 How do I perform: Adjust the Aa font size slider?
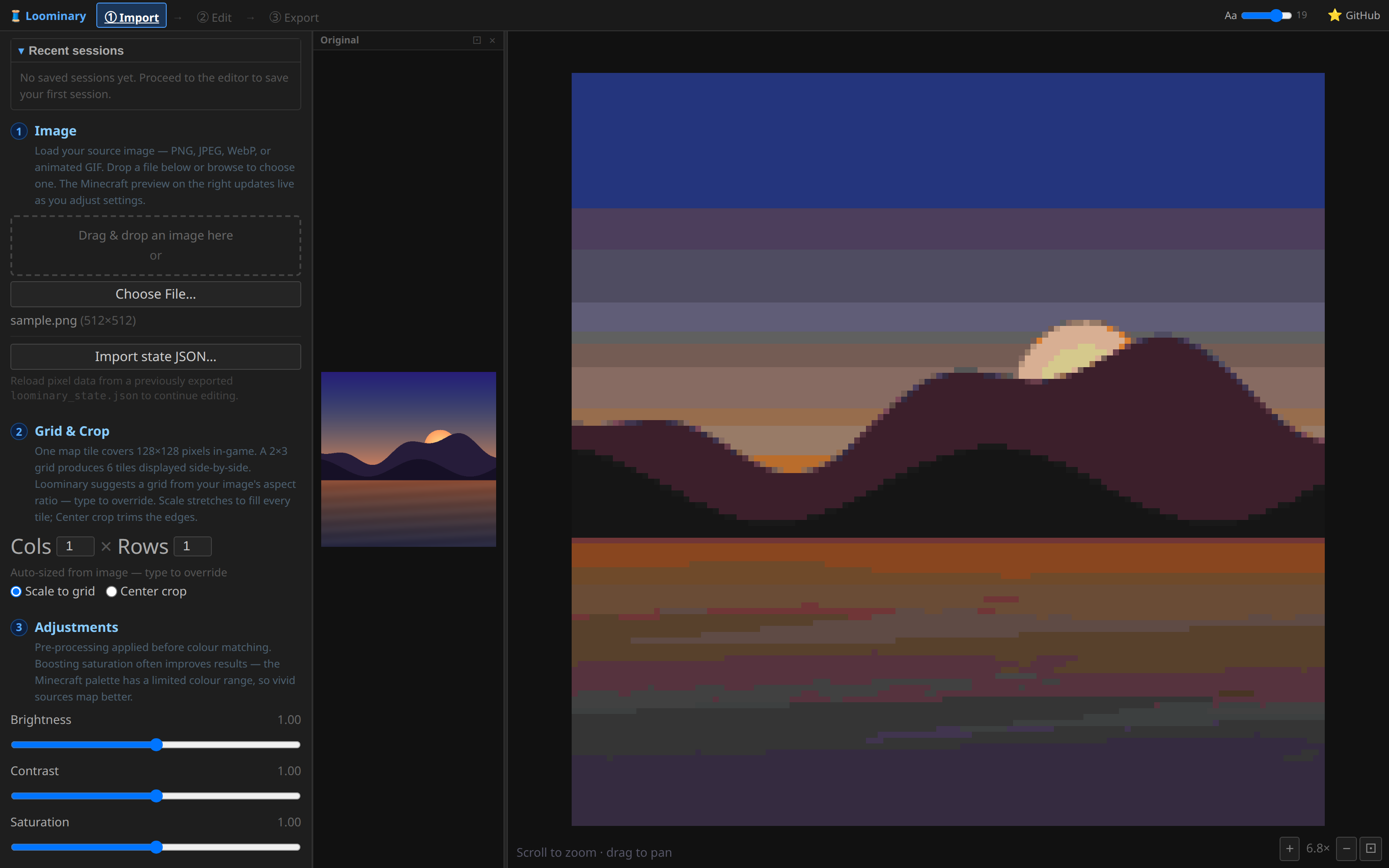(x=1266, y=16)
